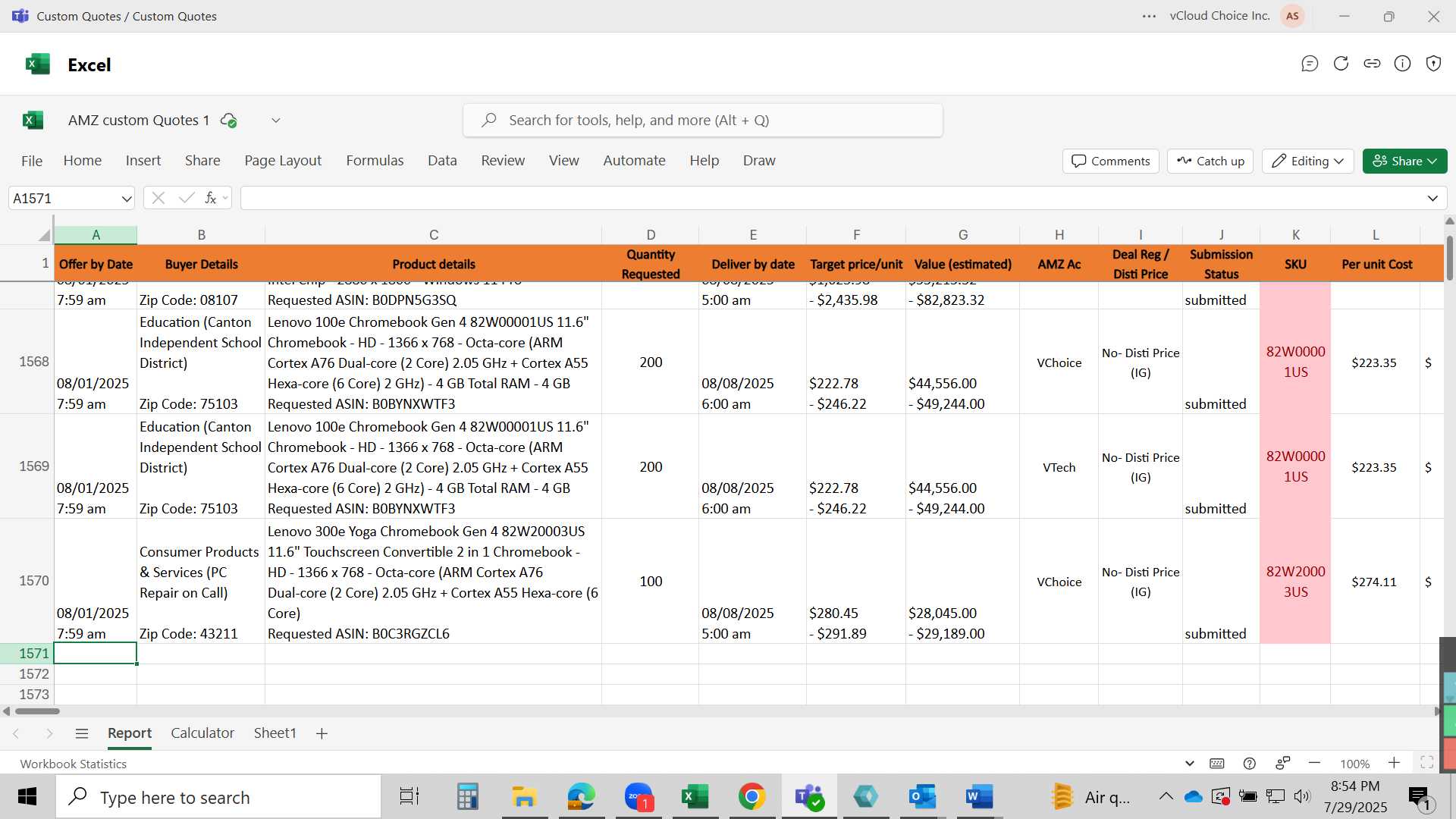Zoom in with the plus icon

tap(1394, 763)
